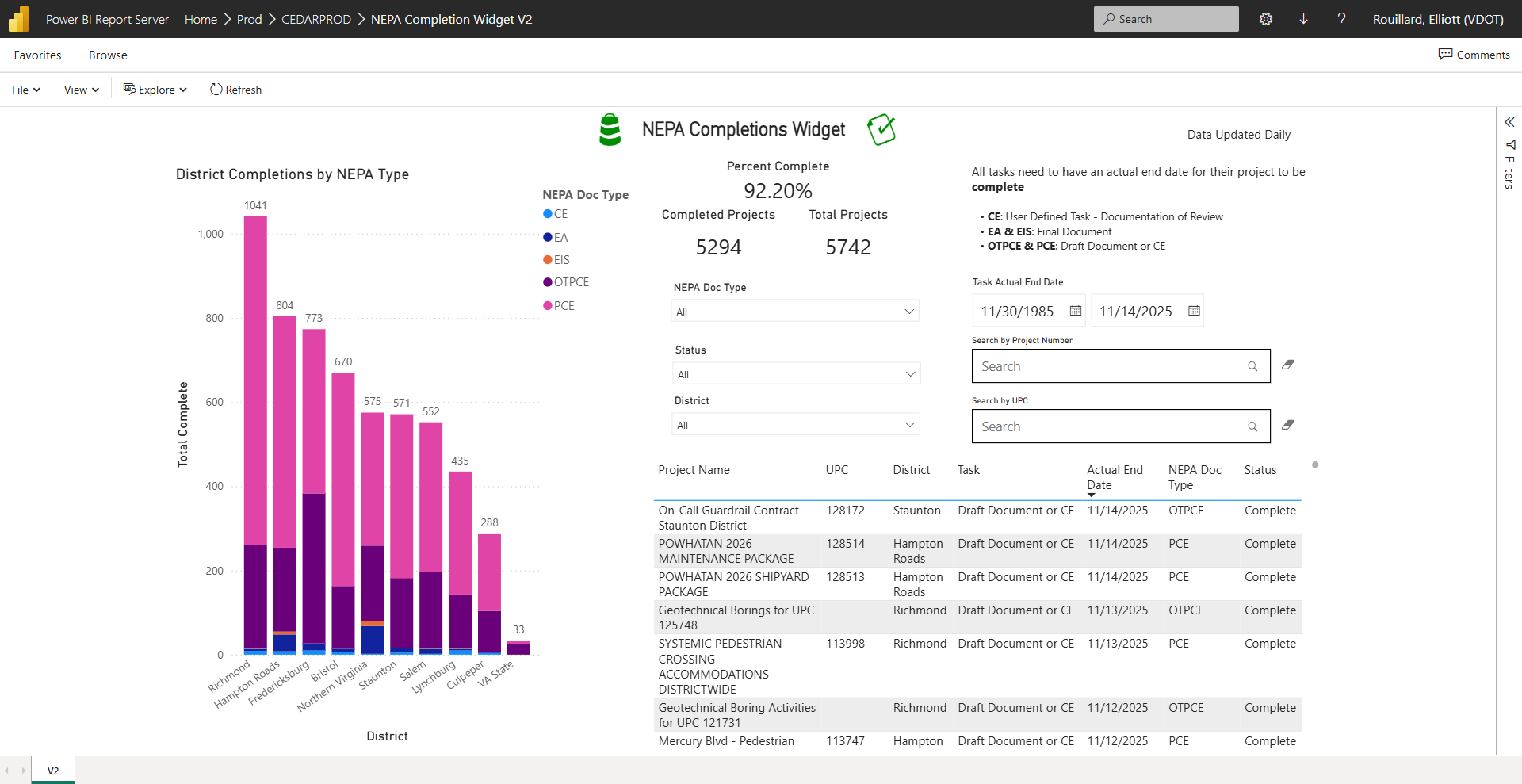Clear the UPC search with eraser icon
The width and height of the screenshot is (1522, 784).
tap(1288, 426)
